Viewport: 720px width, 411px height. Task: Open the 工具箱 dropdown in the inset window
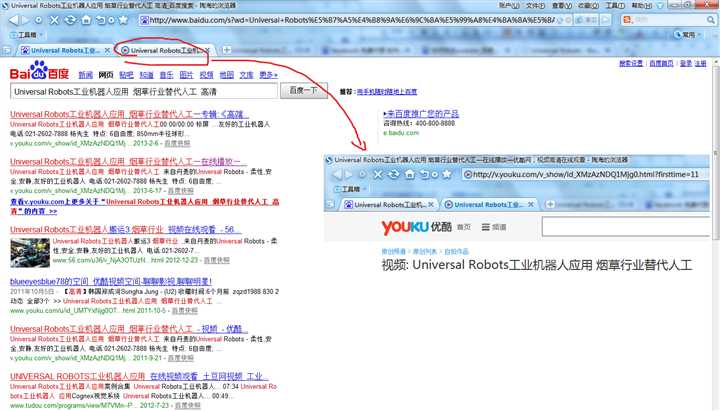351,189
